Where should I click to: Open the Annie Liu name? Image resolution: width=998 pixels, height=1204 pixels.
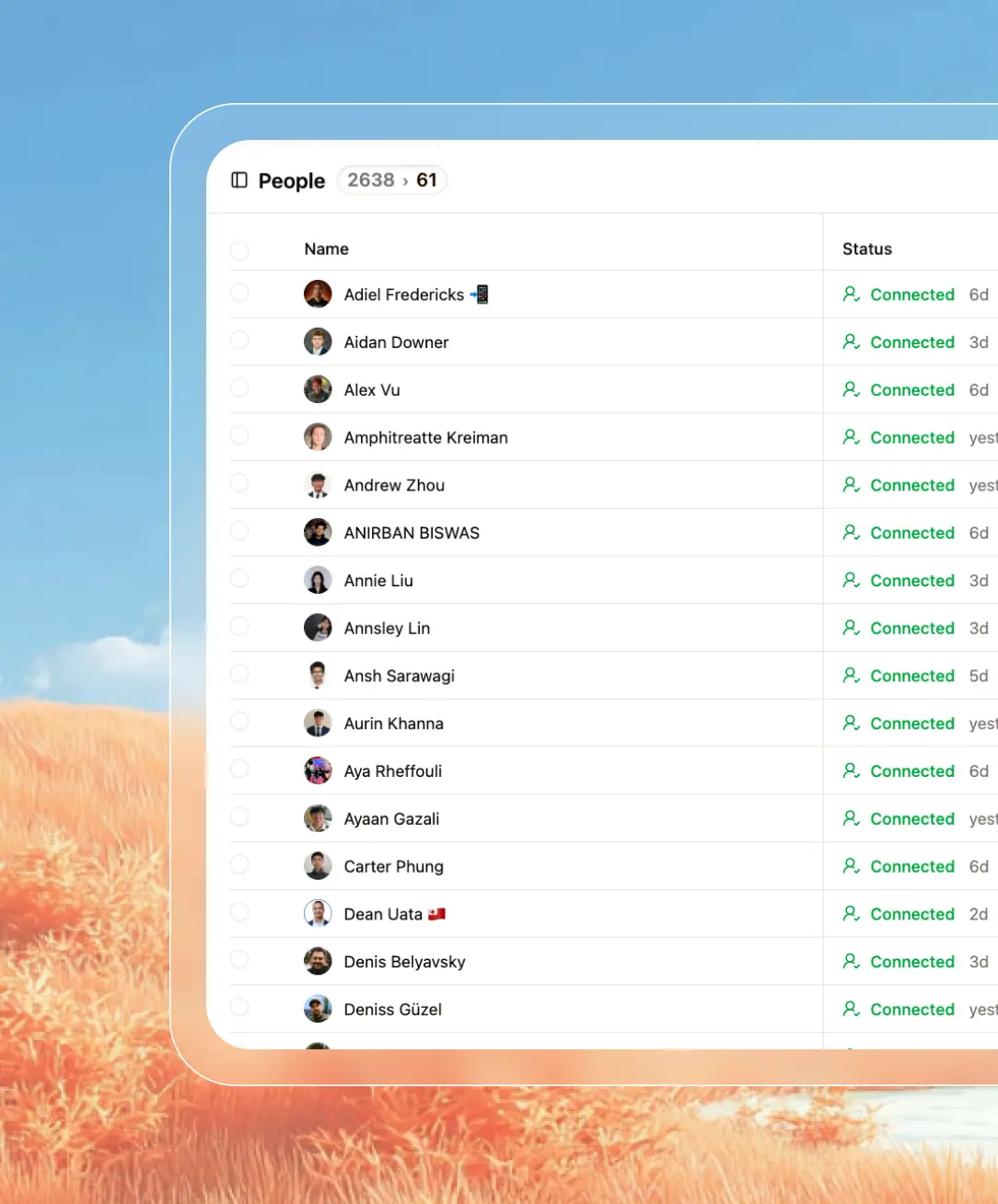click(x=378, y=581)
